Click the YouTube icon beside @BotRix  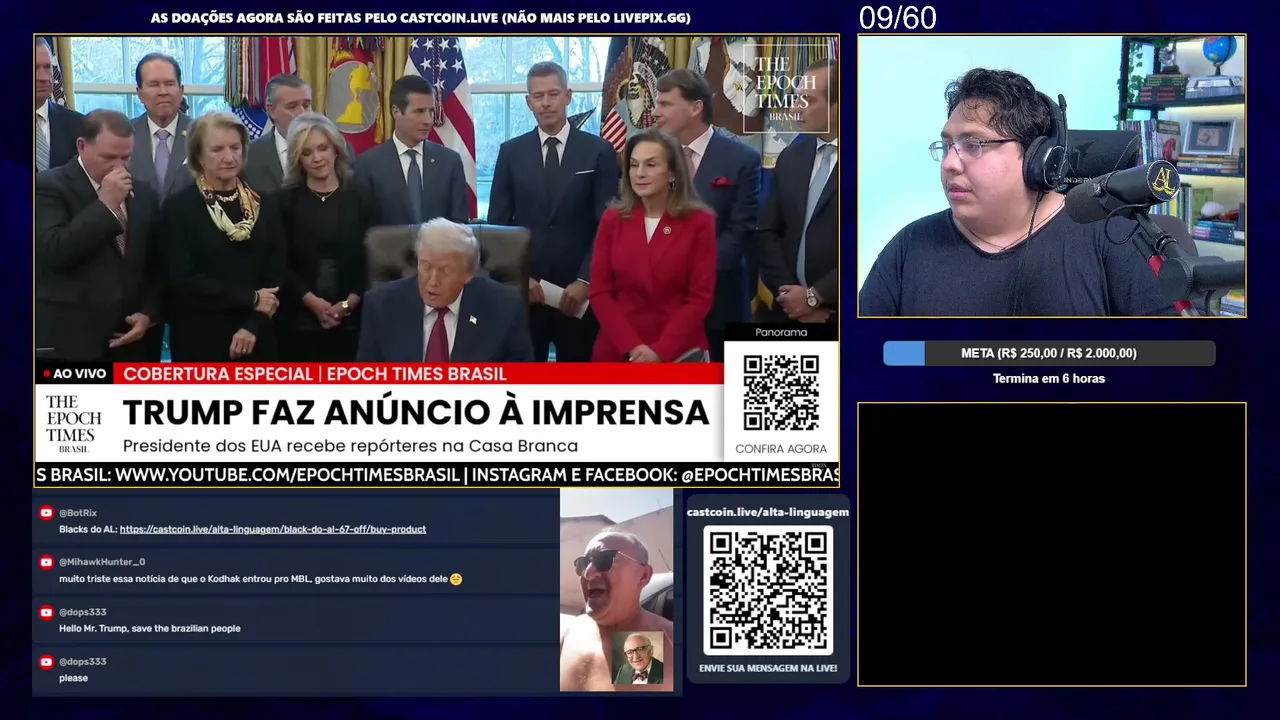(x=46, y=513)
